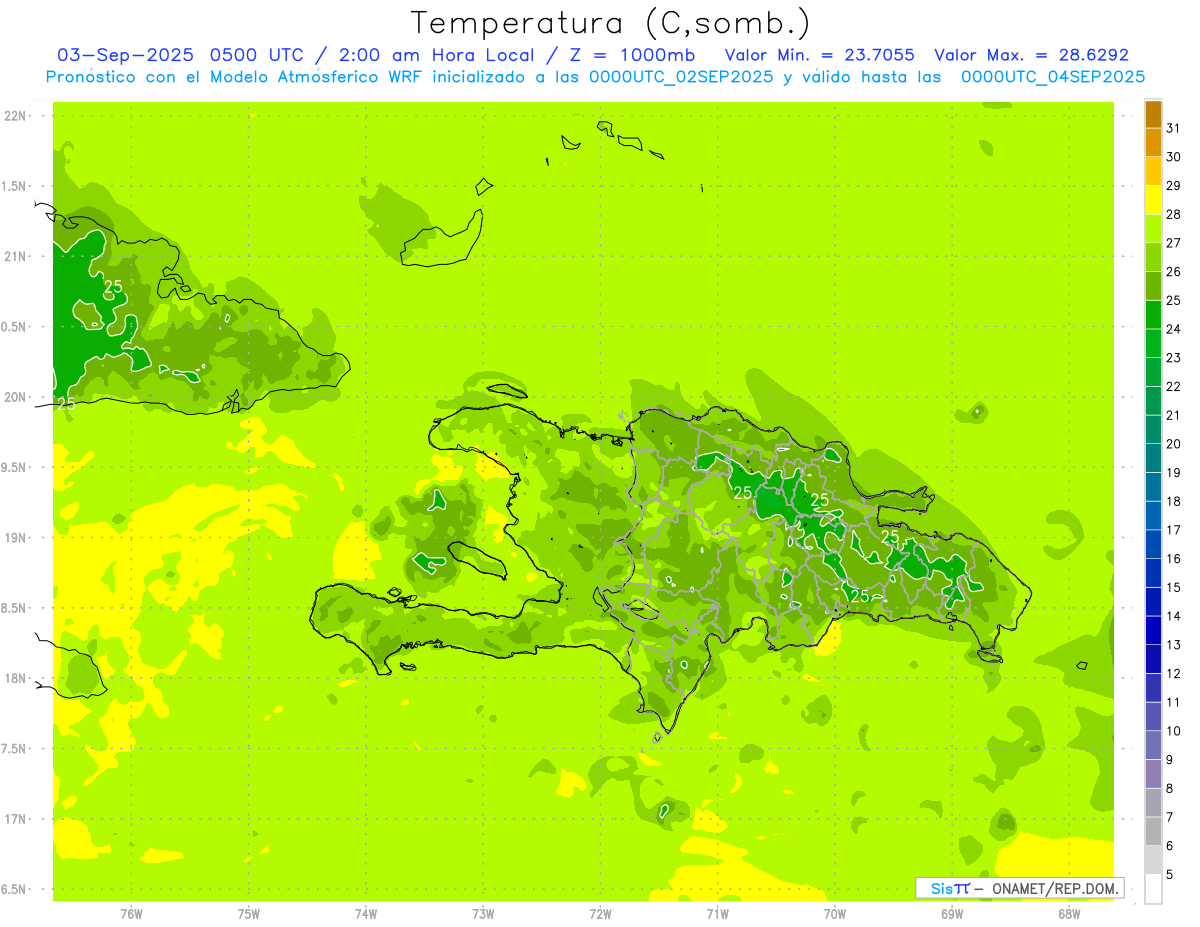Click the '70W' longitude axis label
1200x927 pixels.
835,914
